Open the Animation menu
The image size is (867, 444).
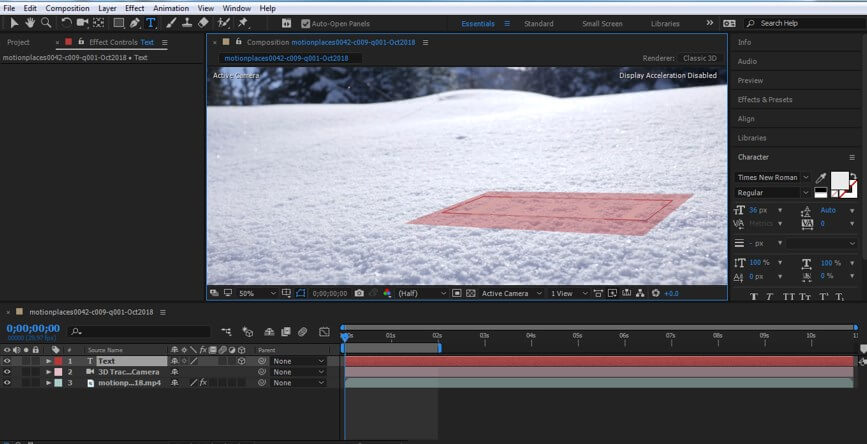coord(170,8)
